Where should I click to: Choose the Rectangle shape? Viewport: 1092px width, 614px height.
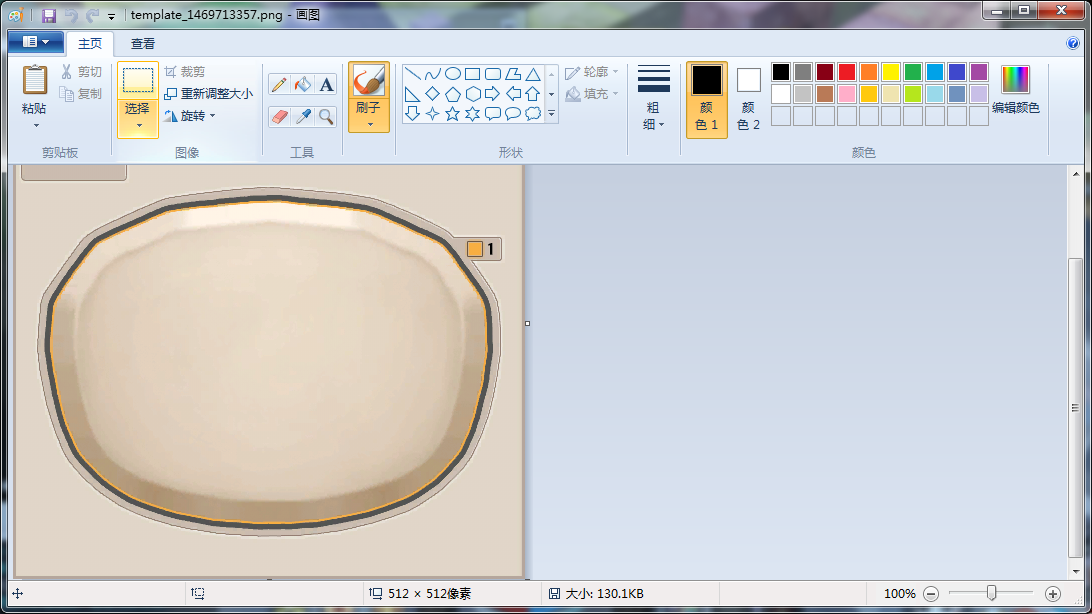tap(473, 74)
